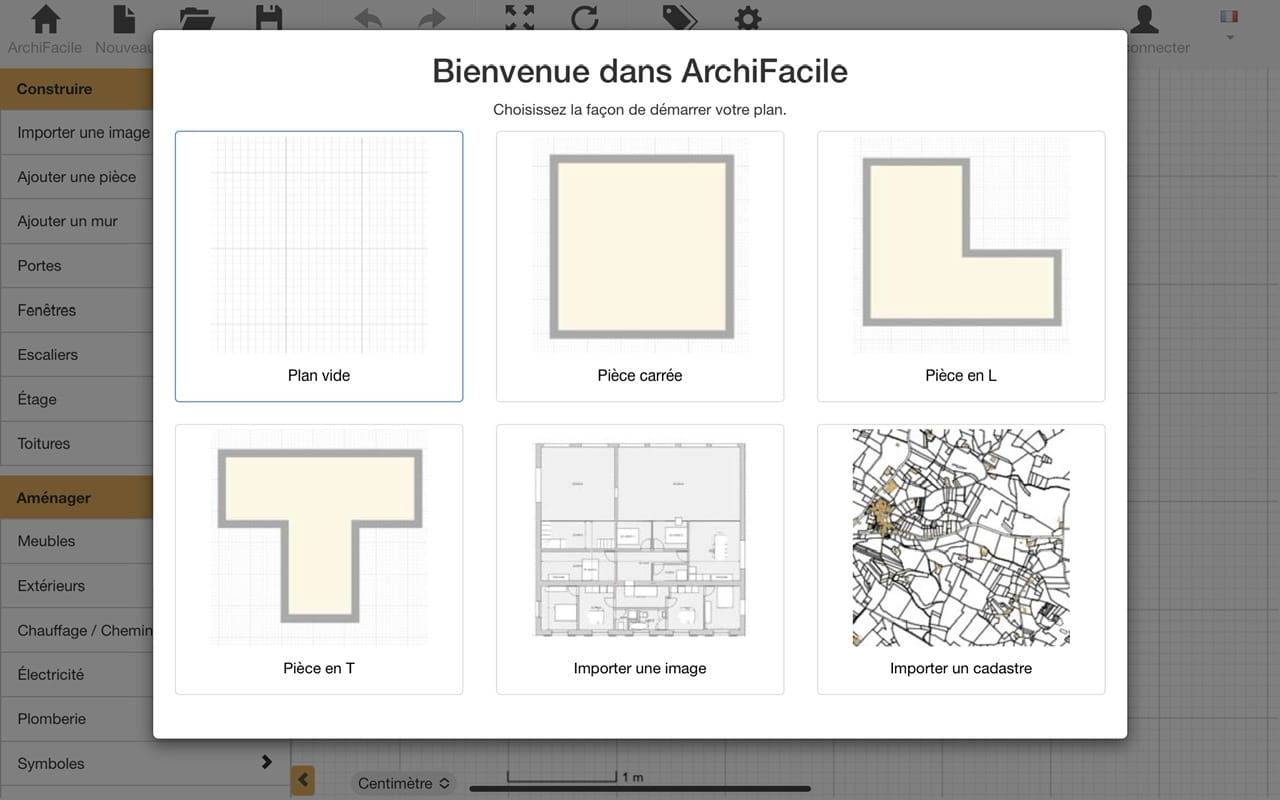
Task: Click the ArchiFacile home icon
Action: [46, 19]
